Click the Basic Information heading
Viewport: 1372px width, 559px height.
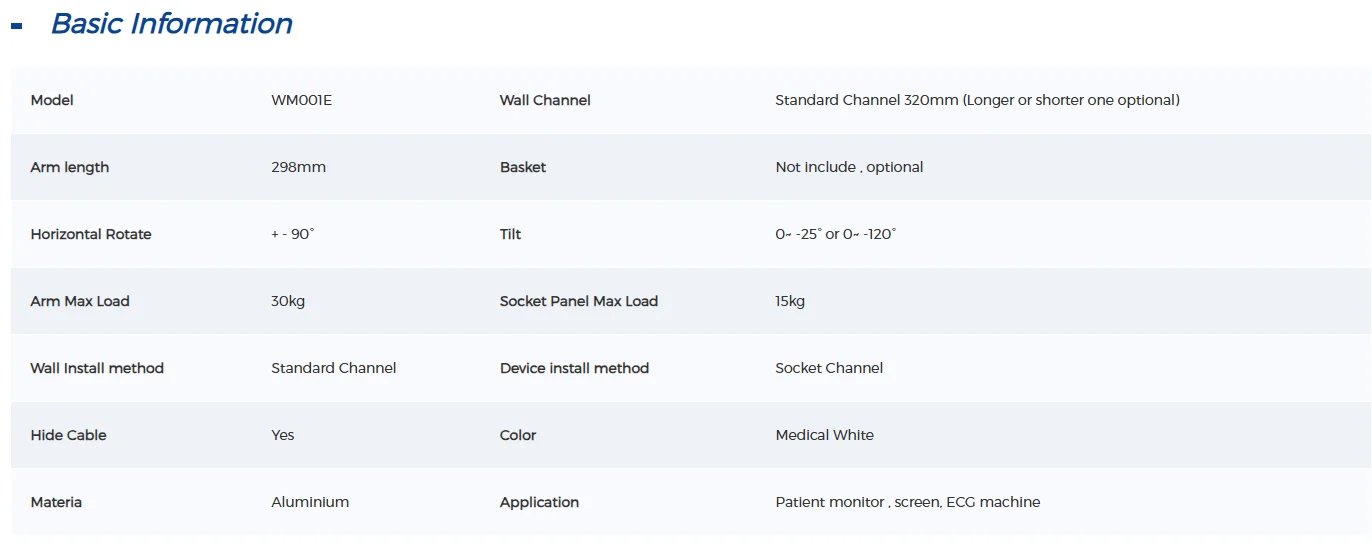[x=171, y=24]
